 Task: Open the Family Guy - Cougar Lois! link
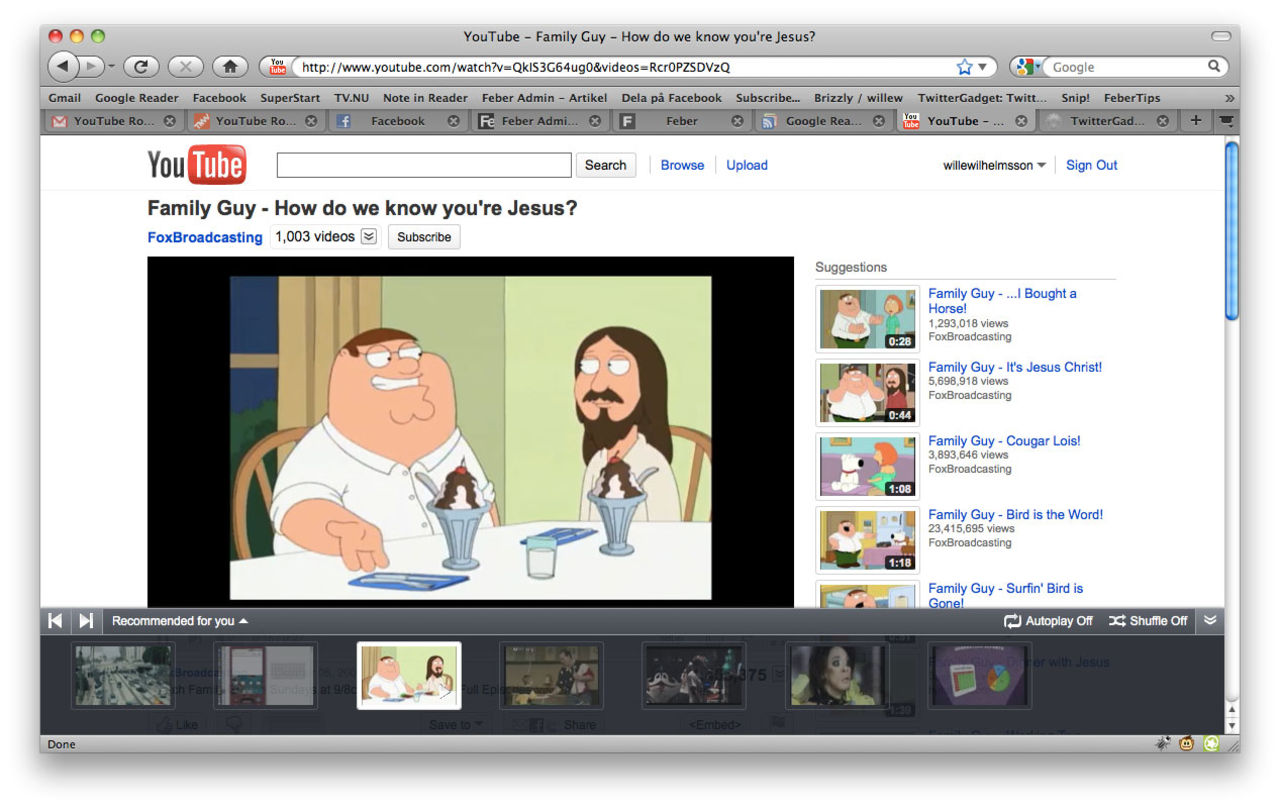pos(1004,441)
